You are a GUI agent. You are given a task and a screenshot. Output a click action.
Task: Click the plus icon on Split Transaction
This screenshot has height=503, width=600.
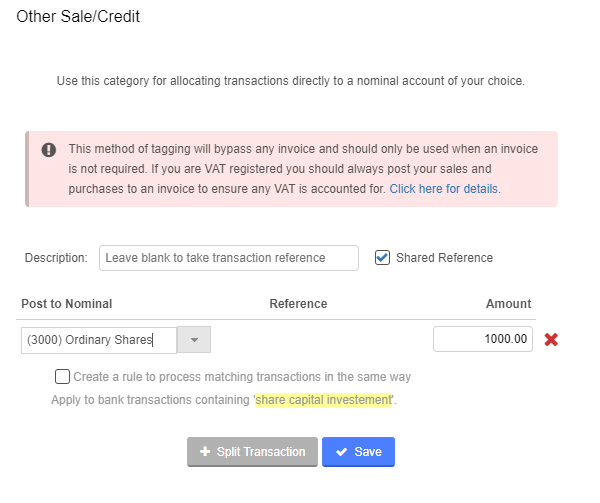click(x=205, y=451)
